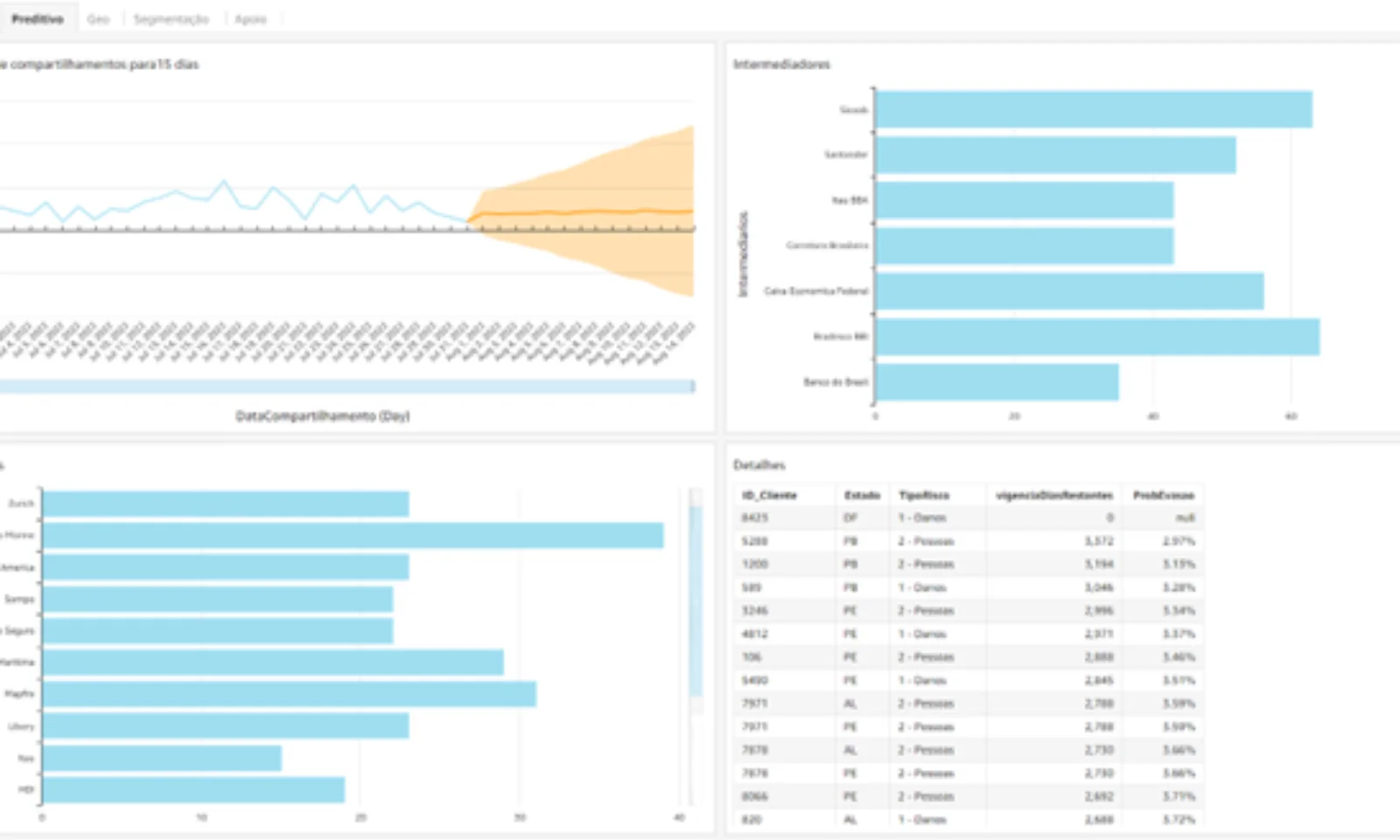This screenshot has width=1400, height=840.
Task: Sort by the Estado column header
Action: coord(861,495)
